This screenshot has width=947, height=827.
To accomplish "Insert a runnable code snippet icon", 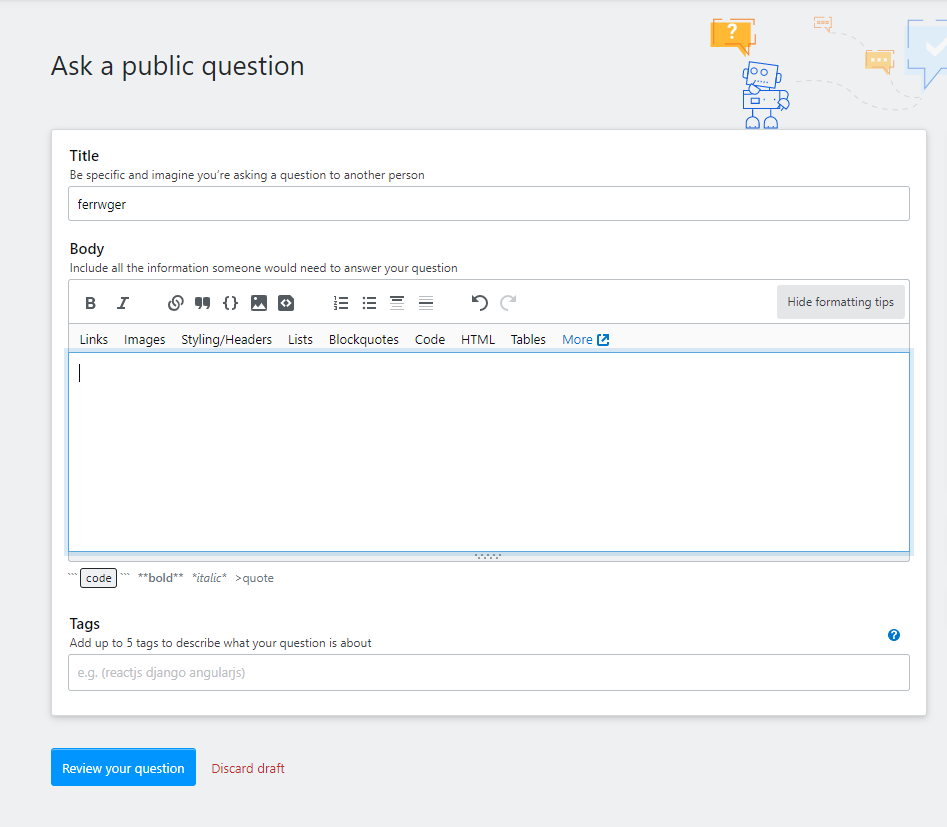I will [286, 303].
